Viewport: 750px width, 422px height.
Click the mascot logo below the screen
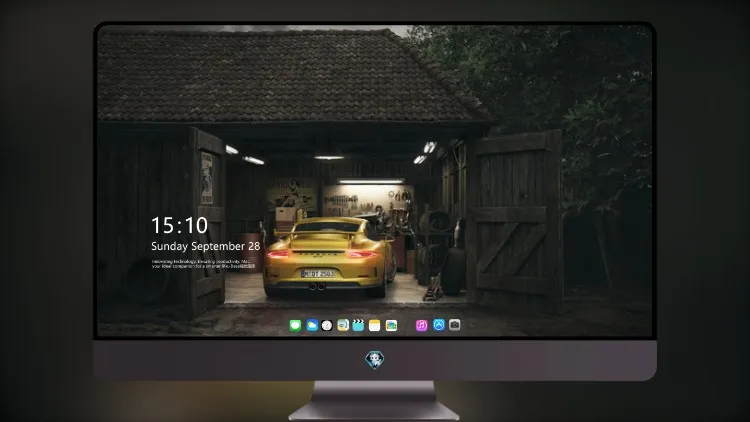(375, 359)
